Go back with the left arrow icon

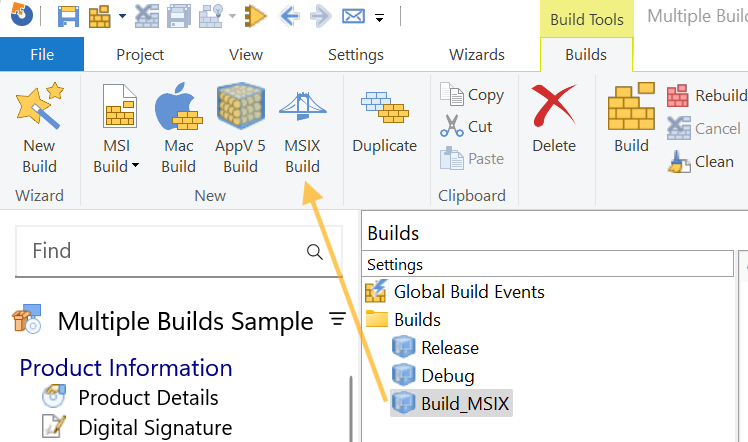tap(290, 17)
